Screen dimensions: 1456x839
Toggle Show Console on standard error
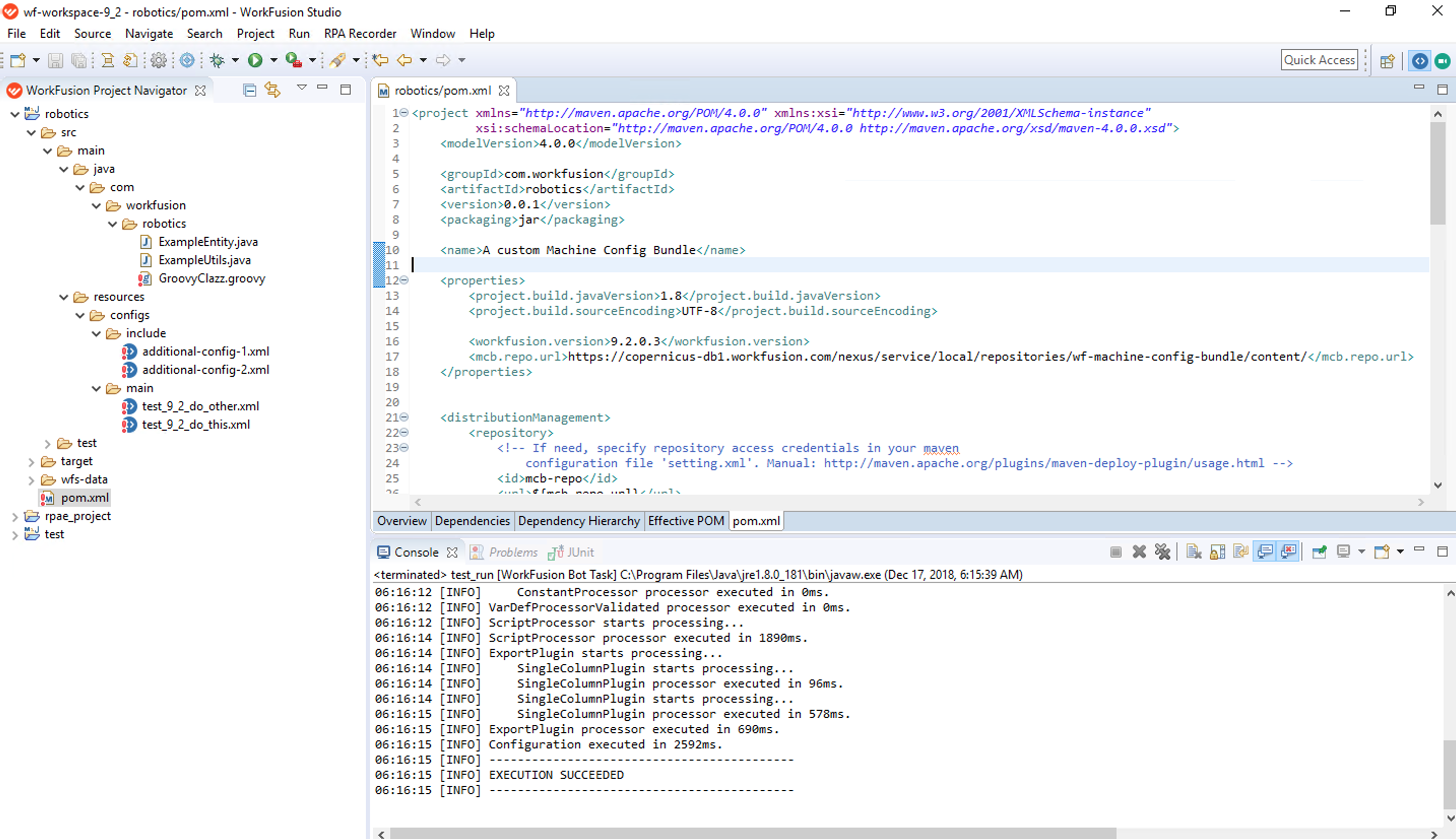coord(1288,552)
